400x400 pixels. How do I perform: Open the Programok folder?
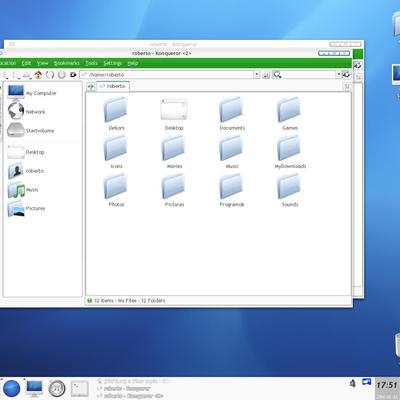point(232,190)
